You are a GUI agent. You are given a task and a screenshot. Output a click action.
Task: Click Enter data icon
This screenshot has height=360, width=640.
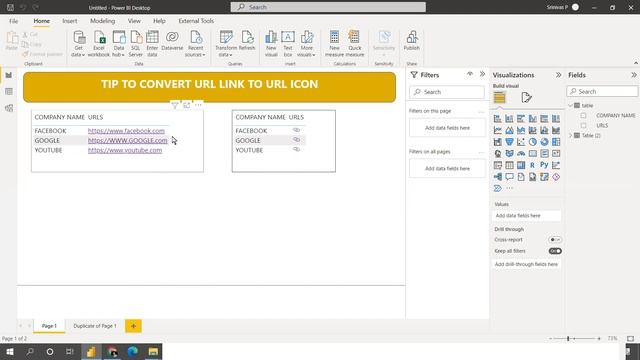(x=152, y=44)
